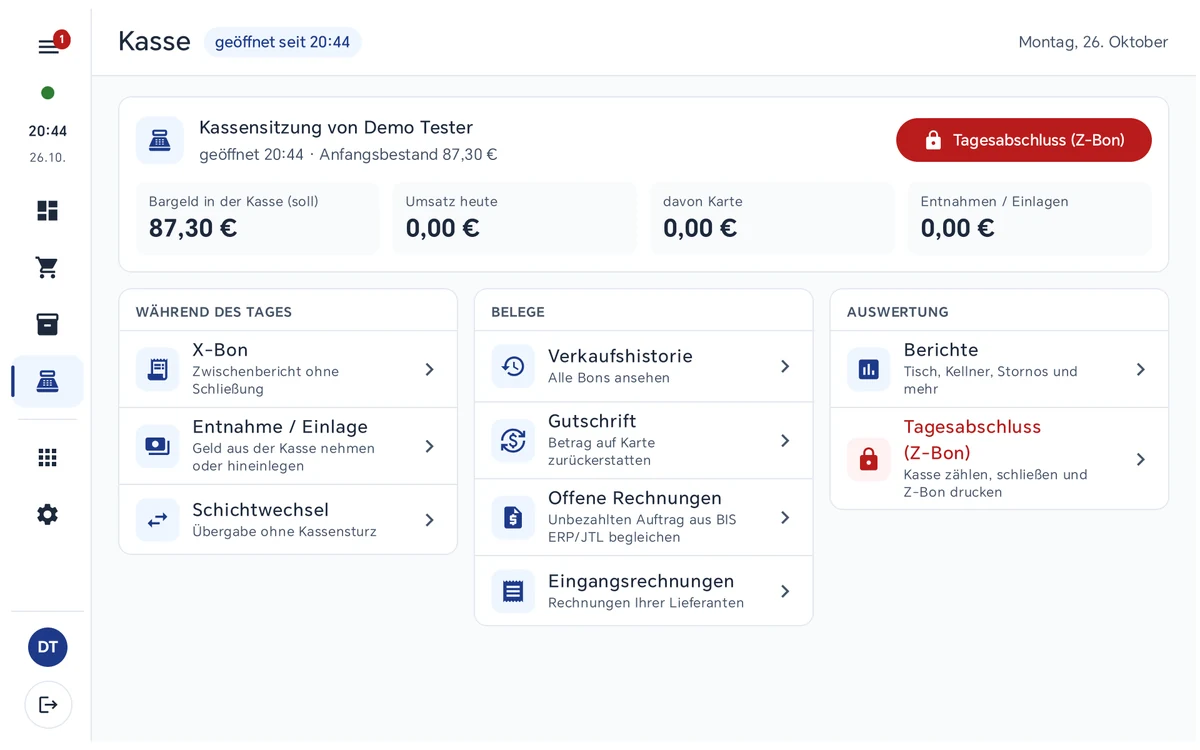This screenshot has height=750, width=1200.
Task: Click the 'Bargeld in der Kasse (soll)' card
Action: 258,218
